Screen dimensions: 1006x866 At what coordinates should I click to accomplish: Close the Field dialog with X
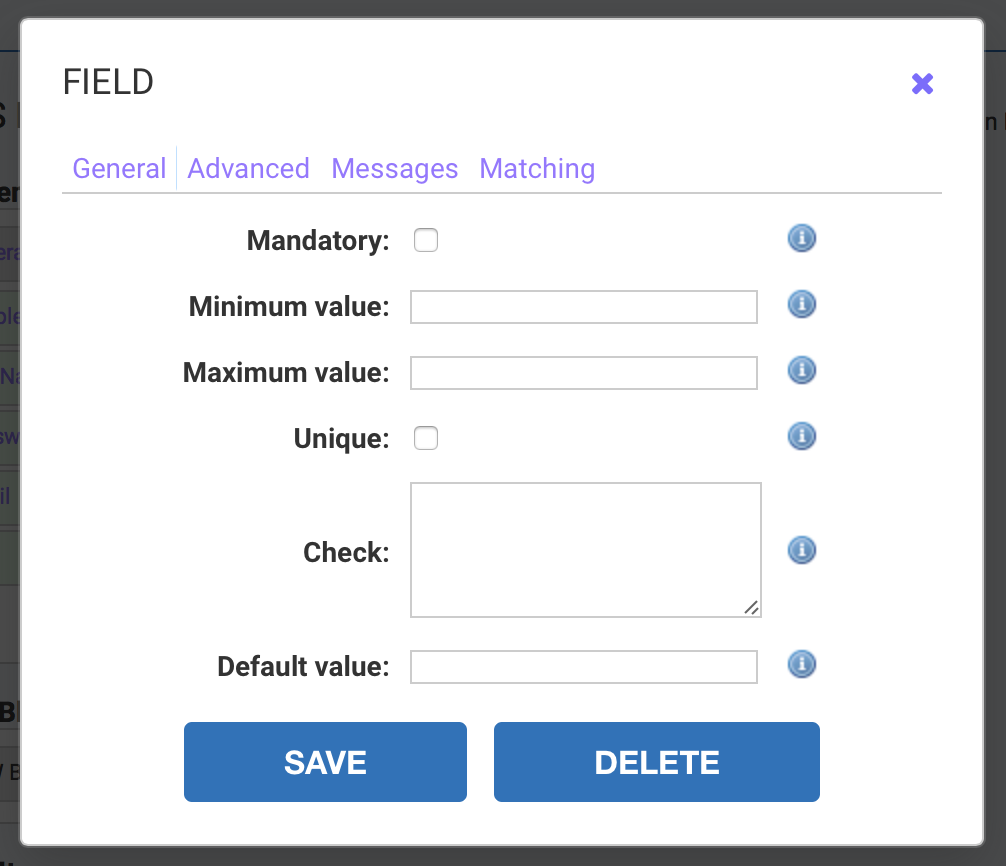[922, 84]
